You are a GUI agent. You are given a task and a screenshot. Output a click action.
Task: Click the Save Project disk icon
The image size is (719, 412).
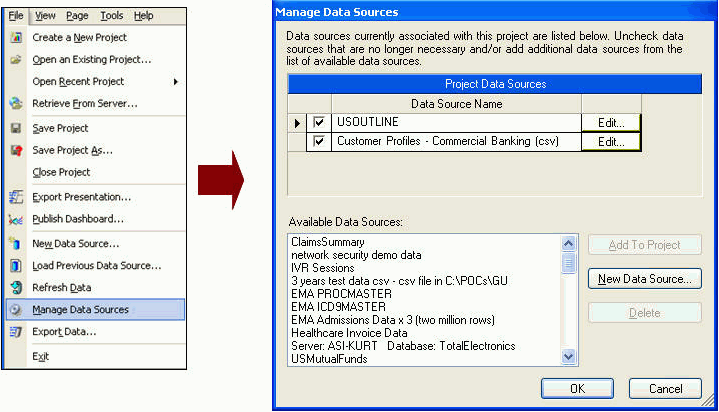pos(15,129)
